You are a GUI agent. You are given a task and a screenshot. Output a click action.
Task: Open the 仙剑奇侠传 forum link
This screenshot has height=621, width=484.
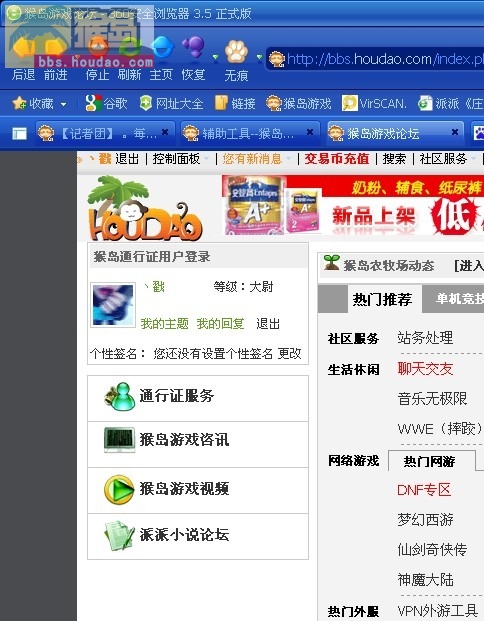(x=433, y=550)
